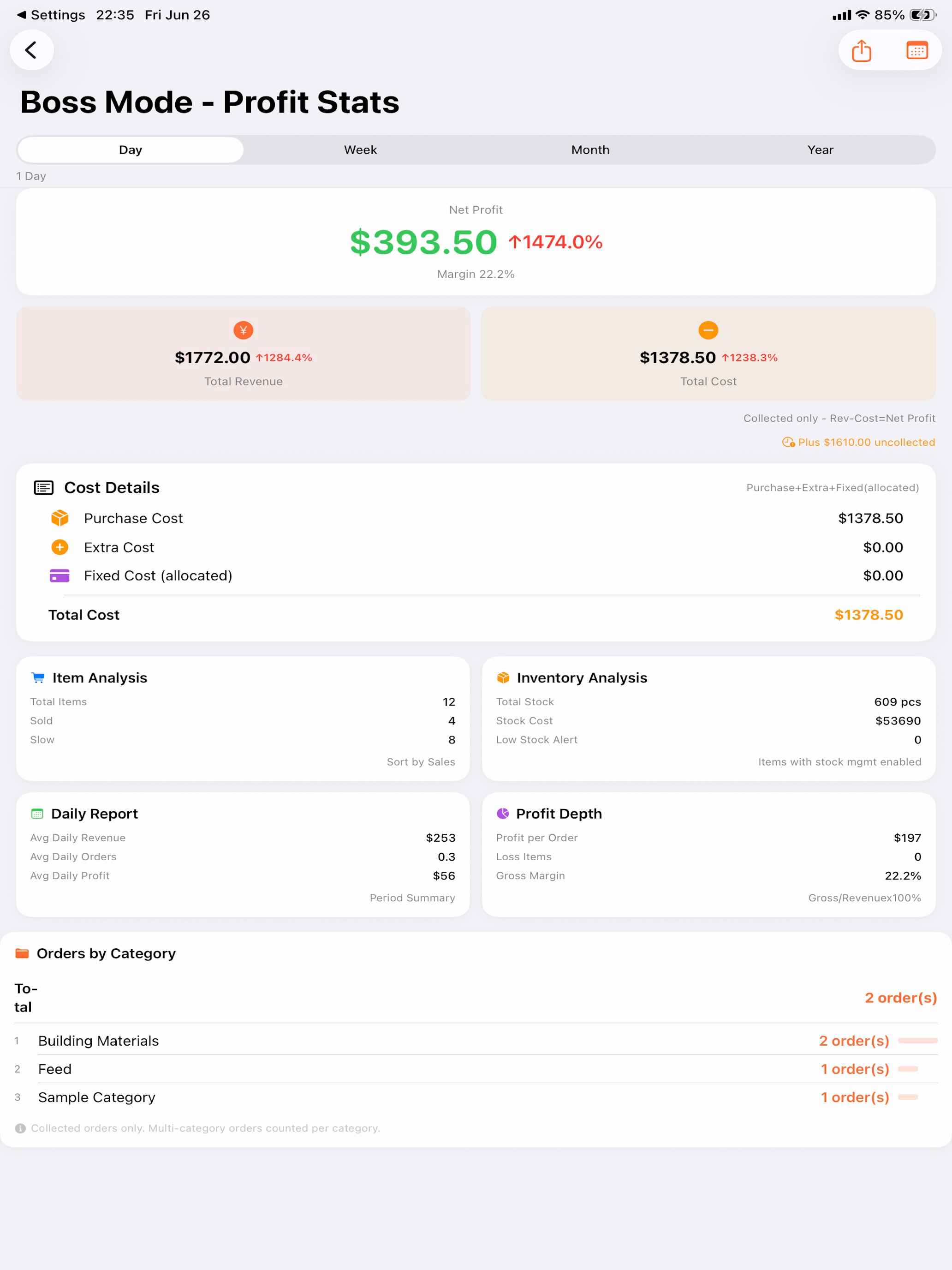Tap the info icon beside collected orders note

(21, 1128)
